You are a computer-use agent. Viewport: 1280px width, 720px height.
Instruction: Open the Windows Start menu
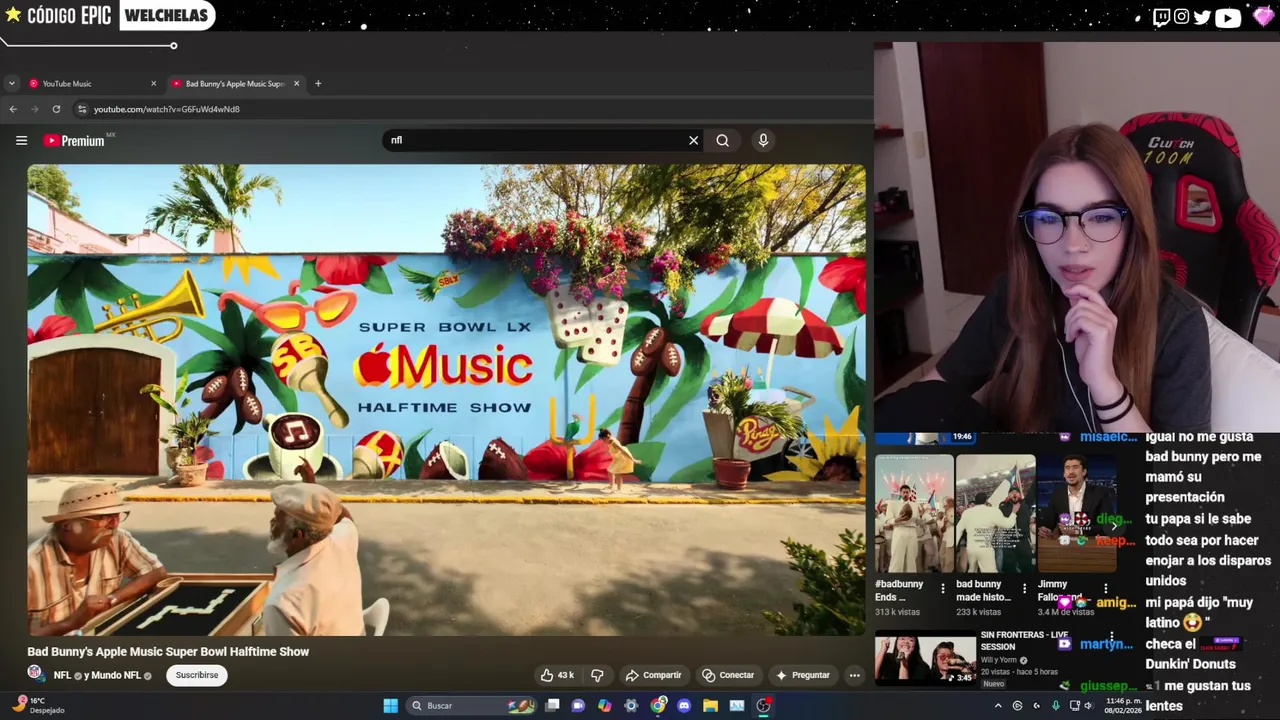[x=390, y=706]
